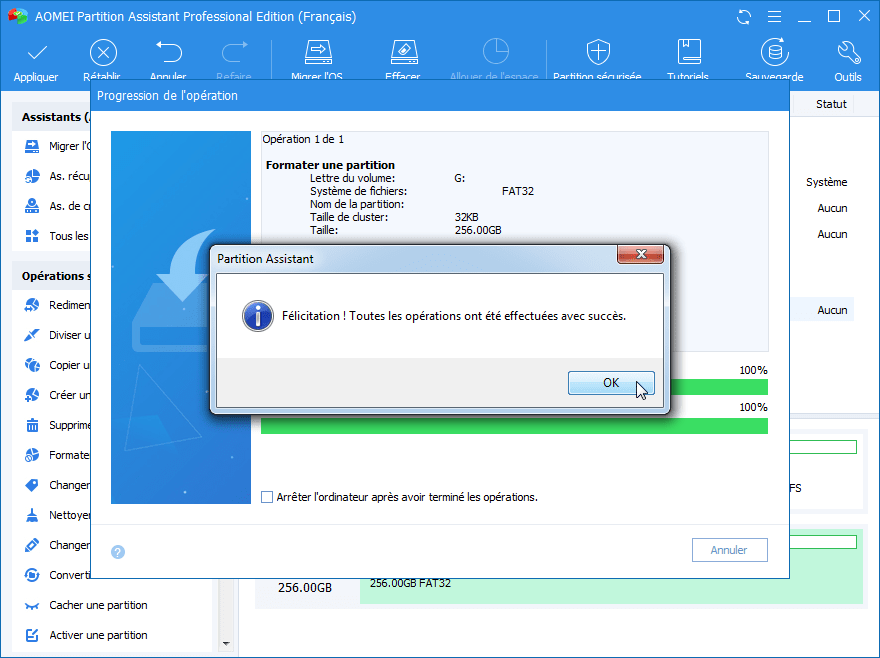This screenshot has height=658, width=880.
Task: Select the Migrer l'OS toolbar icon
Action: coord(318,52)
